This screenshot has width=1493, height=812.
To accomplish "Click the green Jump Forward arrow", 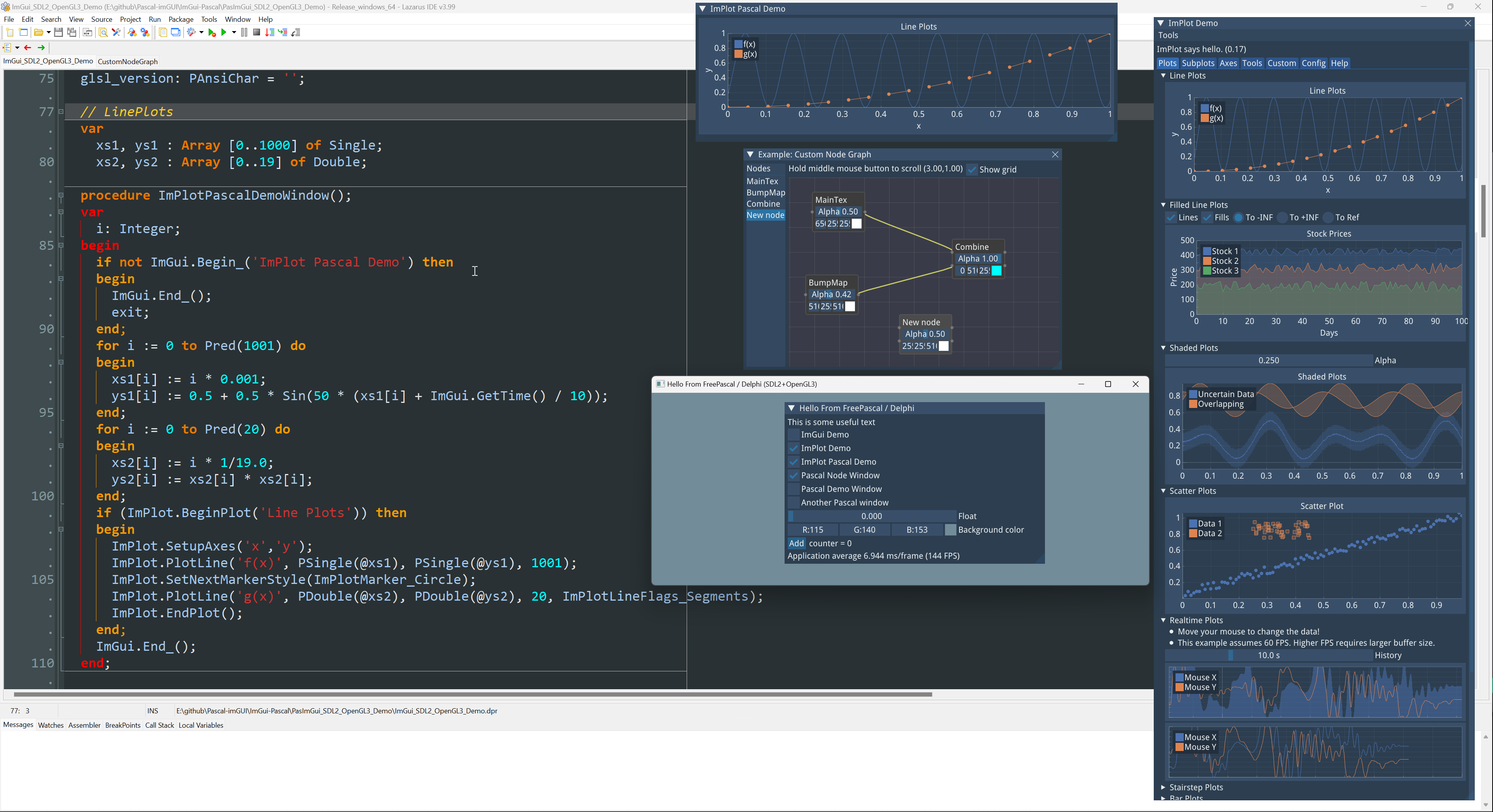I will pyautogui.click(x=41, y=47).
